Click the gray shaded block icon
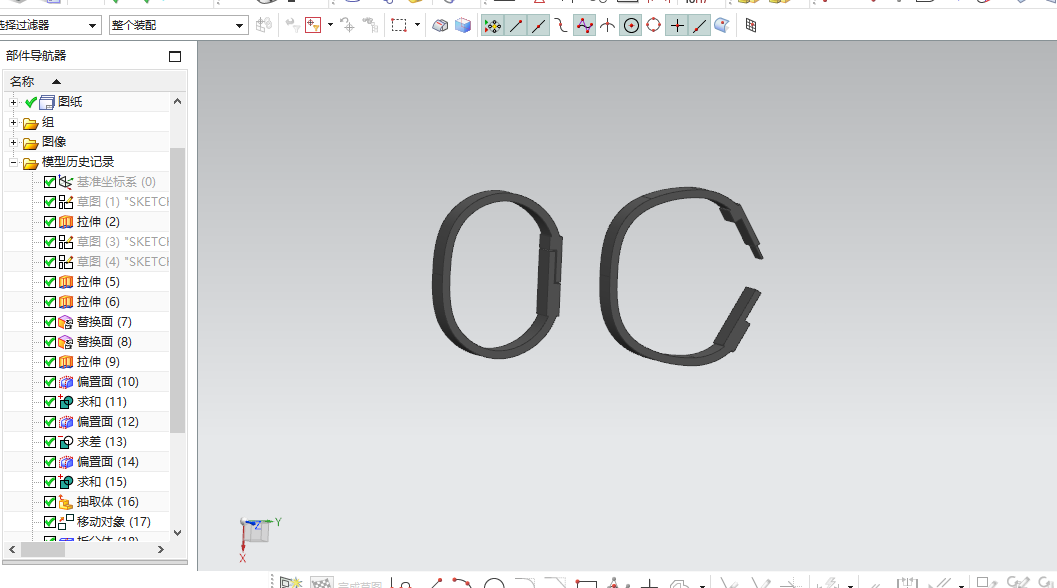 pos(440,26)
